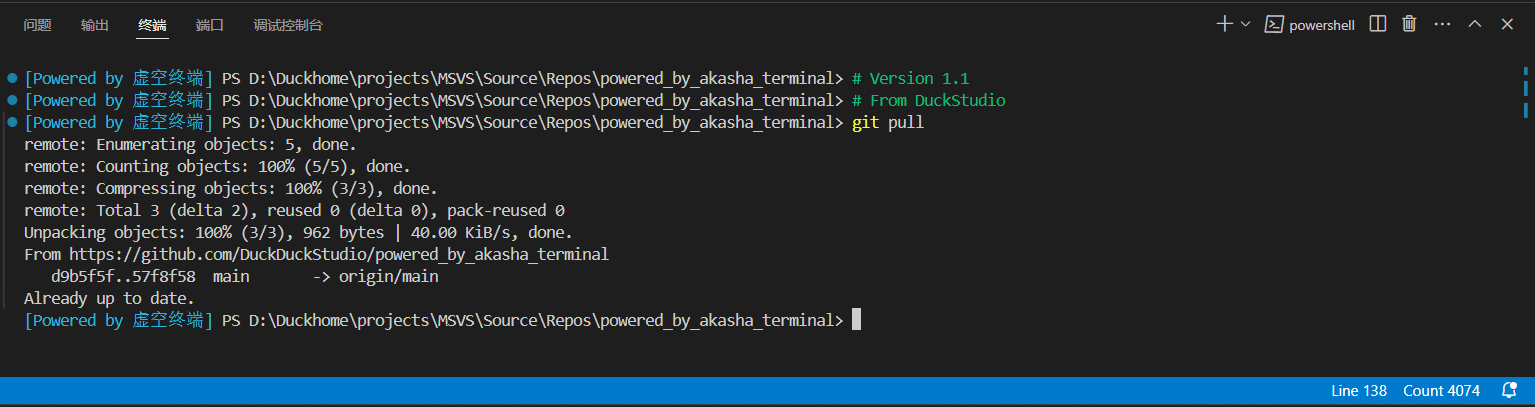Viewport: 1535px width, 407px height.
Task: Maximize panel size with the up chevron
Action: tap(1474, 24)
